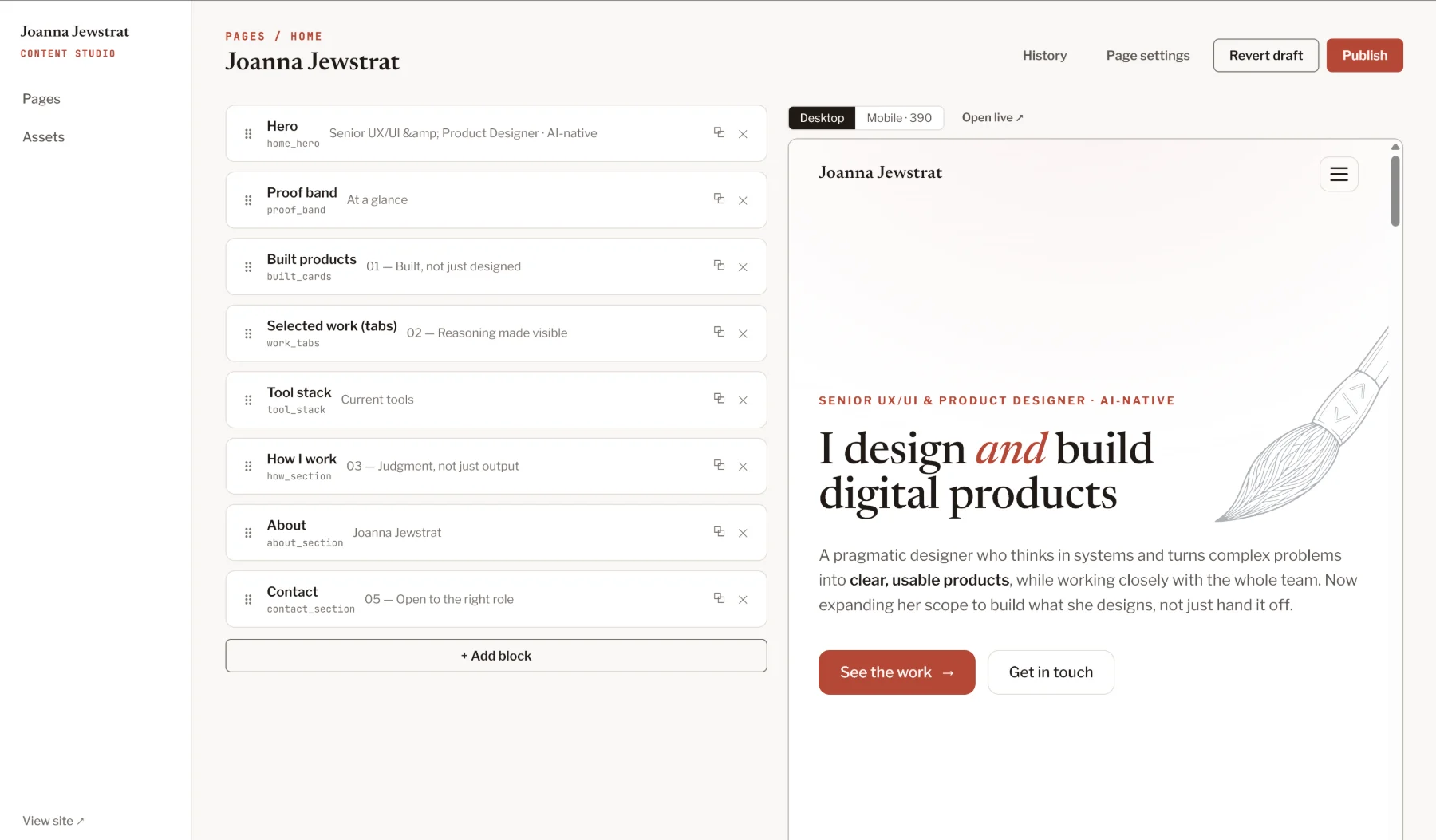Duplicate the Contact block
The height and width of the screenshot is (840, 1436).
coord(719,597)
